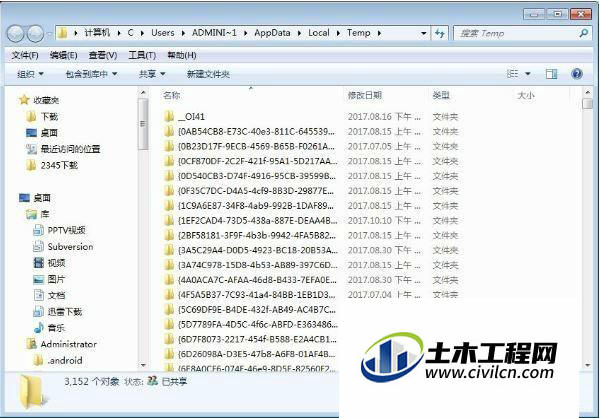Click the 新建文件夹 button

click(x=208, y=74)
